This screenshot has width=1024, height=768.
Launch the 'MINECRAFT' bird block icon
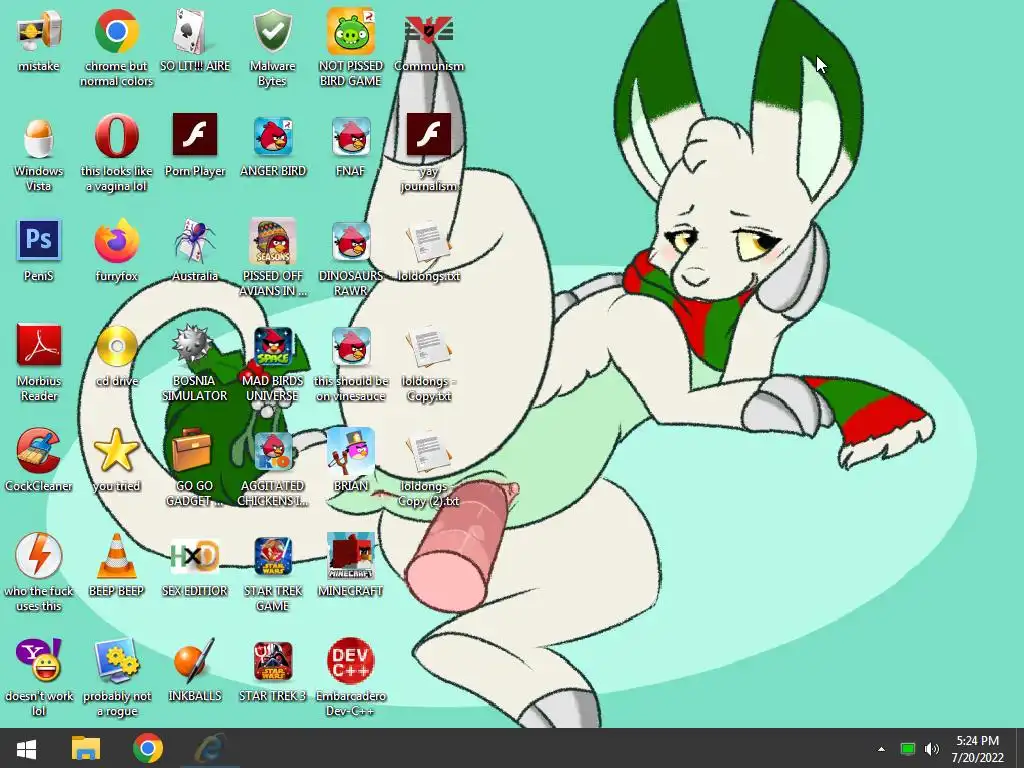point(351,555)
